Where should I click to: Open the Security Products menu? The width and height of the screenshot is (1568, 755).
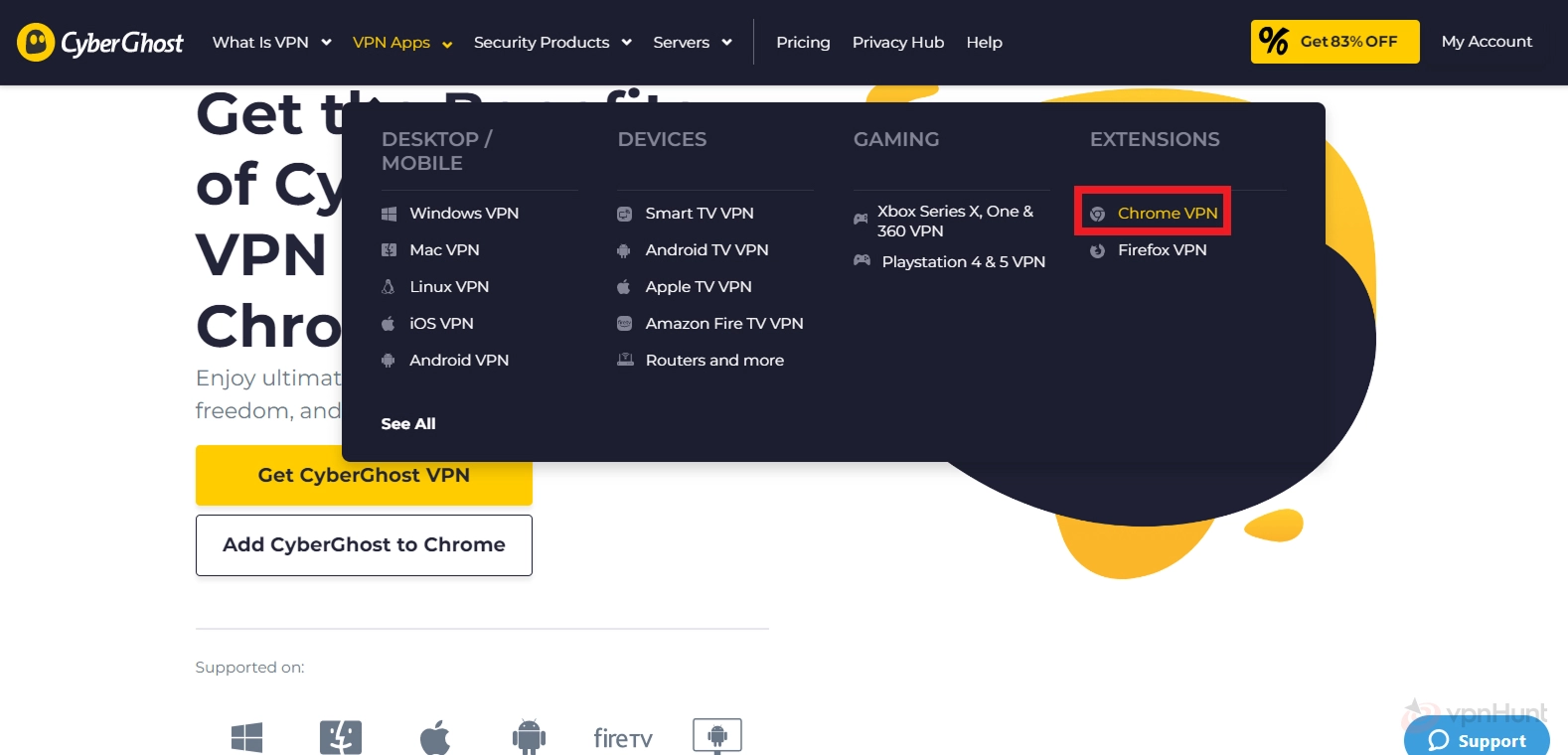tap(542, 42)
